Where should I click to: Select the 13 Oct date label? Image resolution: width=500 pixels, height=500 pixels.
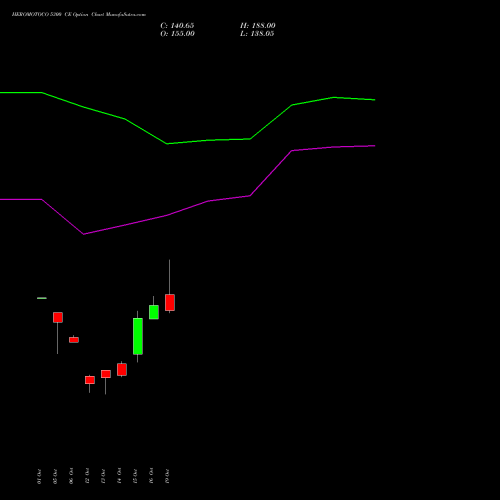tap(103, 476)
